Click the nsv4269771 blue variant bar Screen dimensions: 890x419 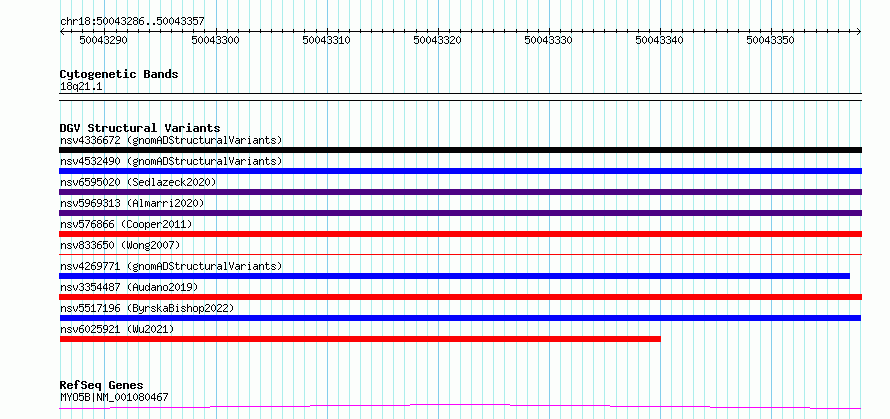pos(455,276)
